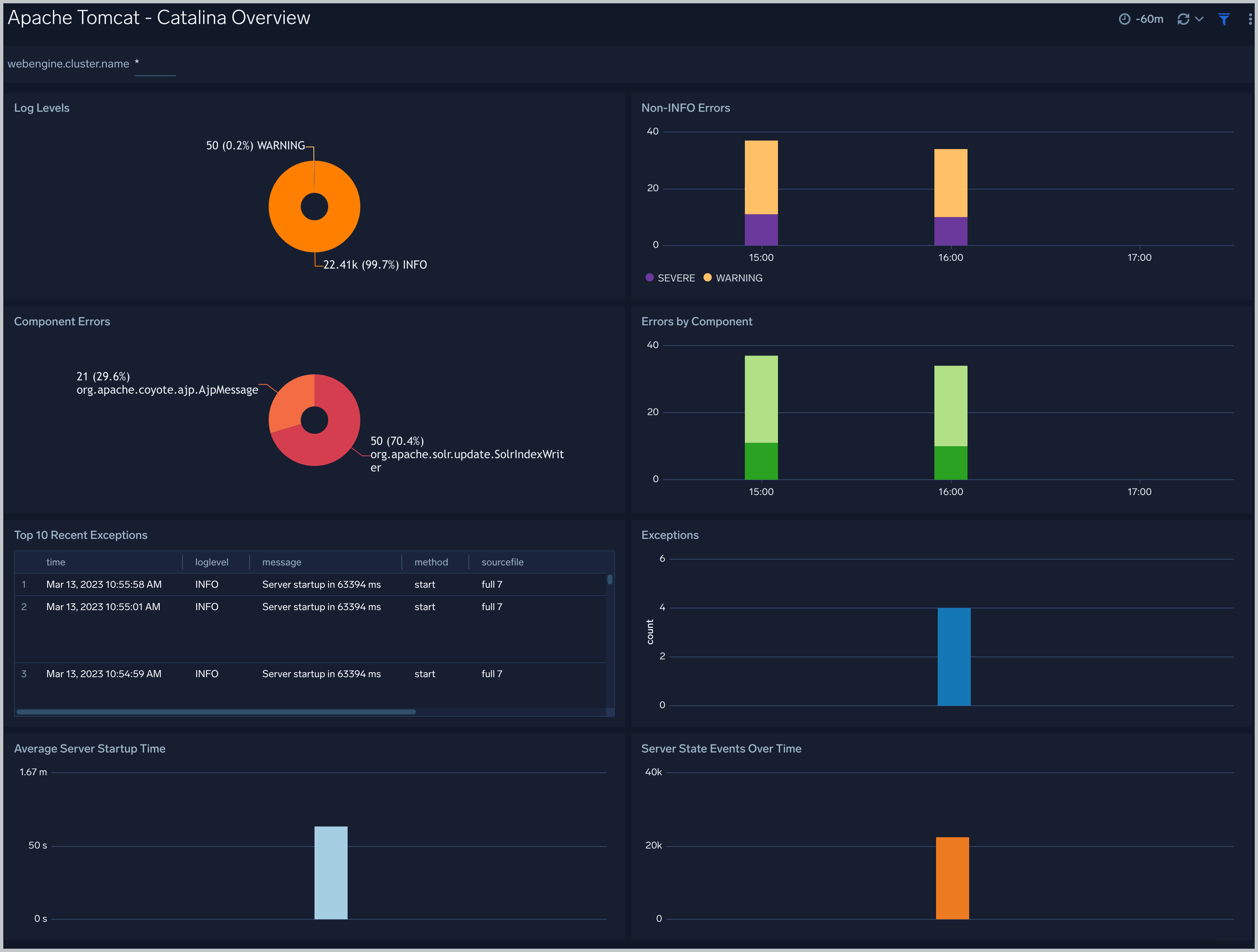Click 'Server startup in 63394 ms' in row 1
This screenshot has height=952, width=1258.
coord(321,584)
